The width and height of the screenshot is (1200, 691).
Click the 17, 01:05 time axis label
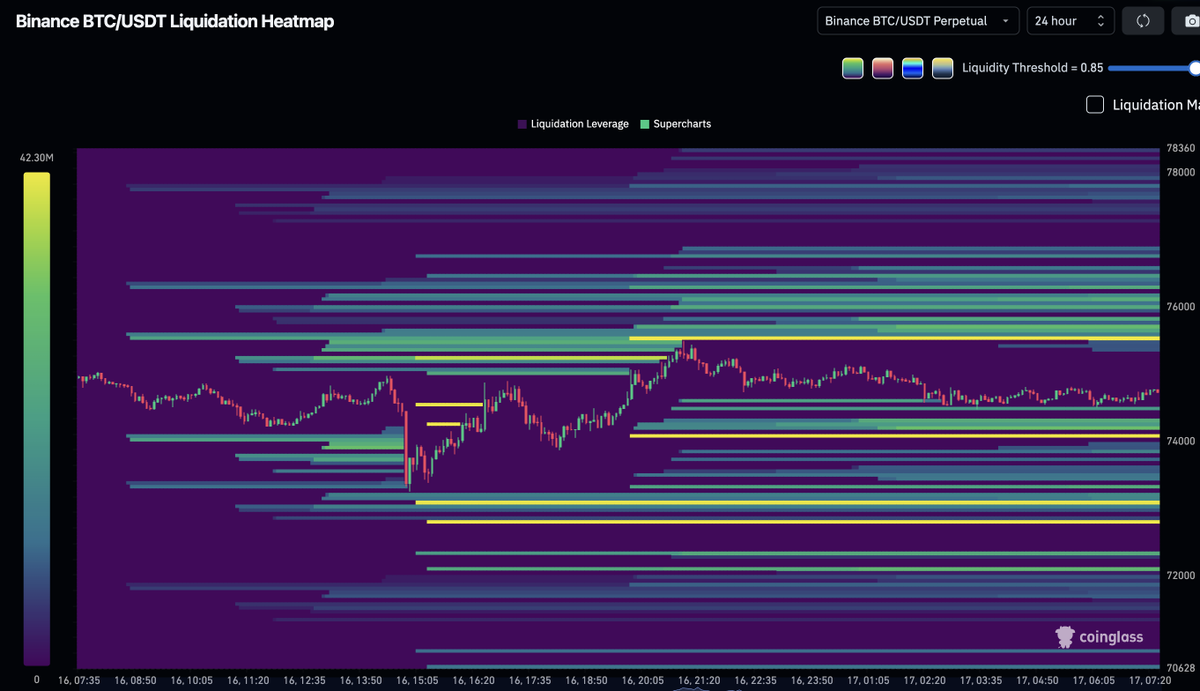pyautogui.click(x=867, y=680)
